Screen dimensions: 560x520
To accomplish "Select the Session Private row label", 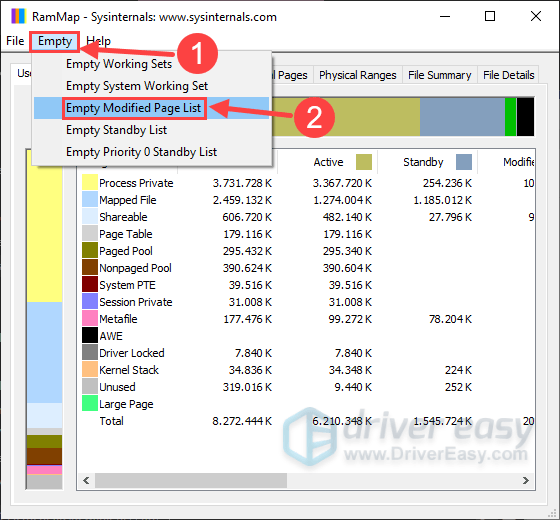I will [136, 302].
